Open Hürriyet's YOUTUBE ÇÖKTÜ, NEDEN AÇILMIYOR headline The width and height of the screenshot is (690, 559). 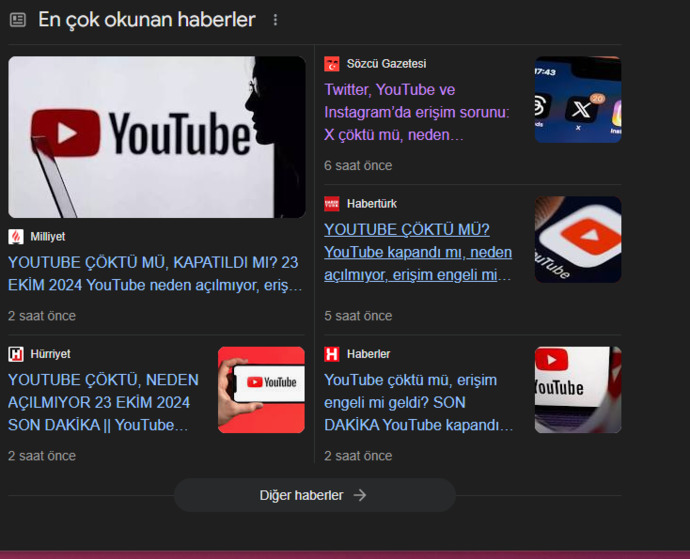point(103,402)
